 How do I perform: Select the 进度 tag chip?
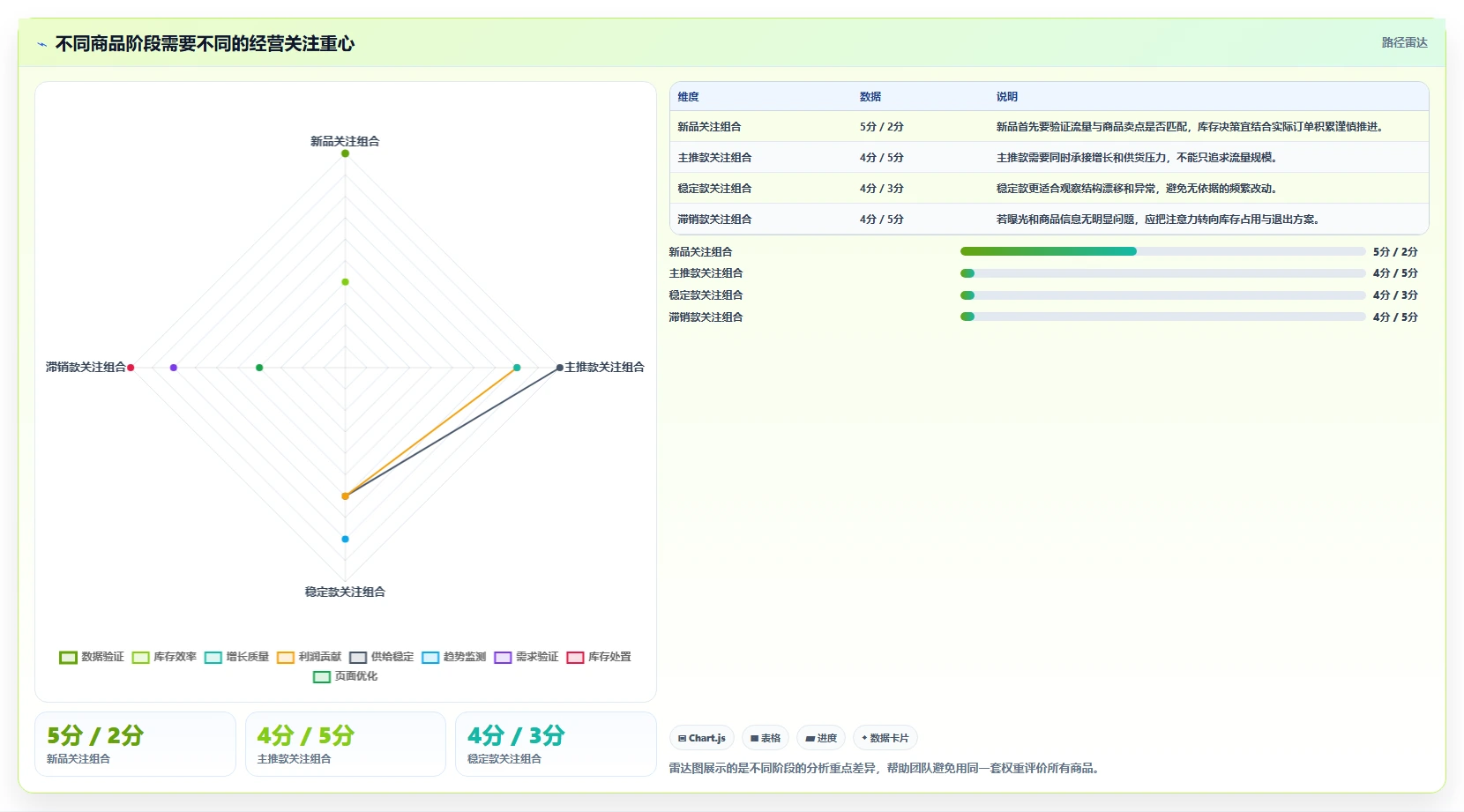click(x=821, y=738)
